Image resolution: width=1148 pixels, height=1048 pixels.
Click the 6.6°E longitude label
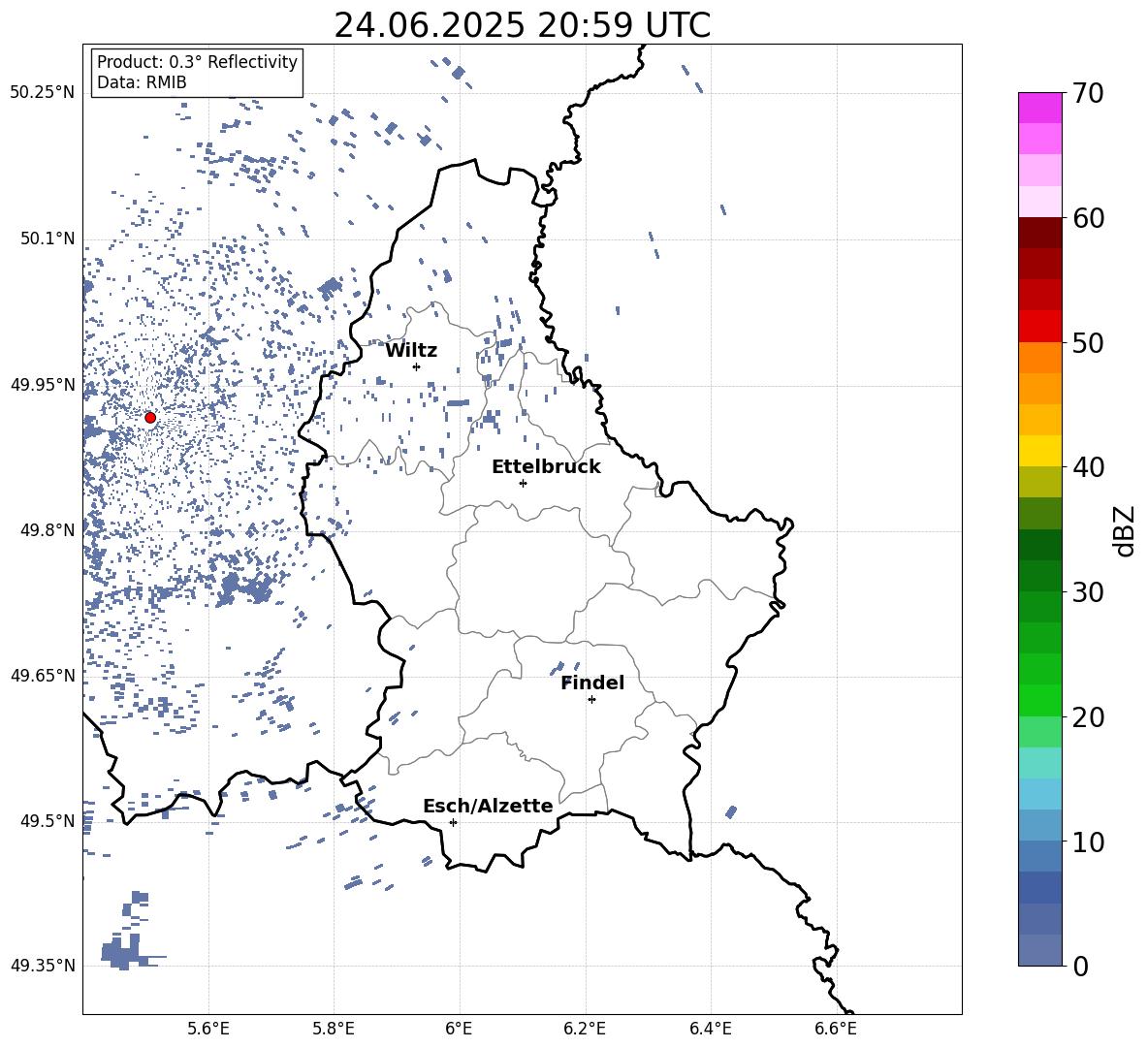coord(836,1029)
